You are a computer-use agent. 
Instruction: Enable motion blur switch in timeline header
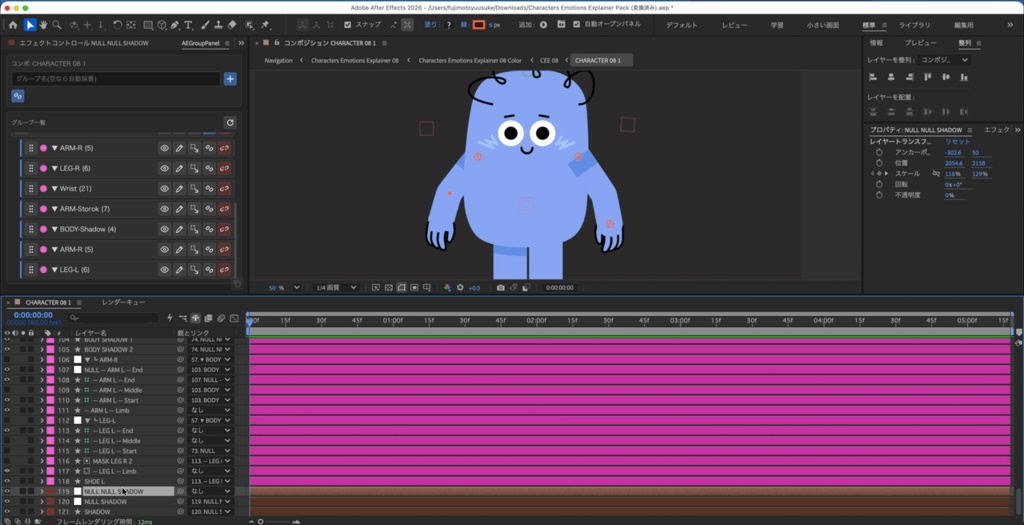[221, 318]
